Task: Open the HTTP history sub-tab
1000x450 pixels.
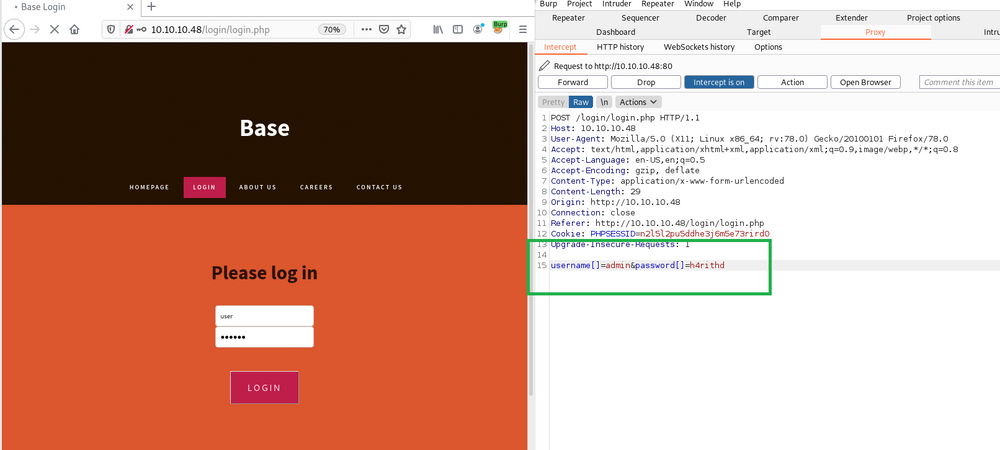Action: pyautogui.click(x=621, y=47)
